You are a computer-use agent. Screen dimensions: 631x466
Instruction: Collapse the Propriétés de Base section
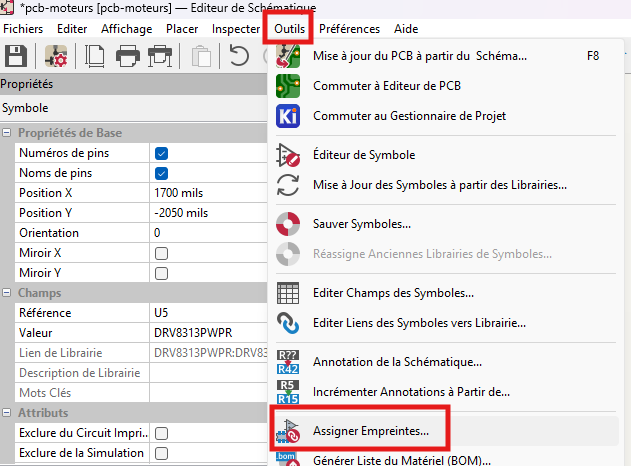pyautogui.click(x=6, y=133)
